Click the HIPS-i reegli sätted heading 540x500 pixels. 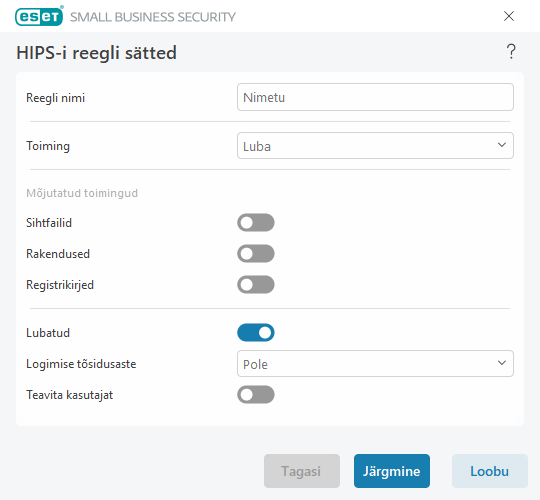tap(96, 53)
